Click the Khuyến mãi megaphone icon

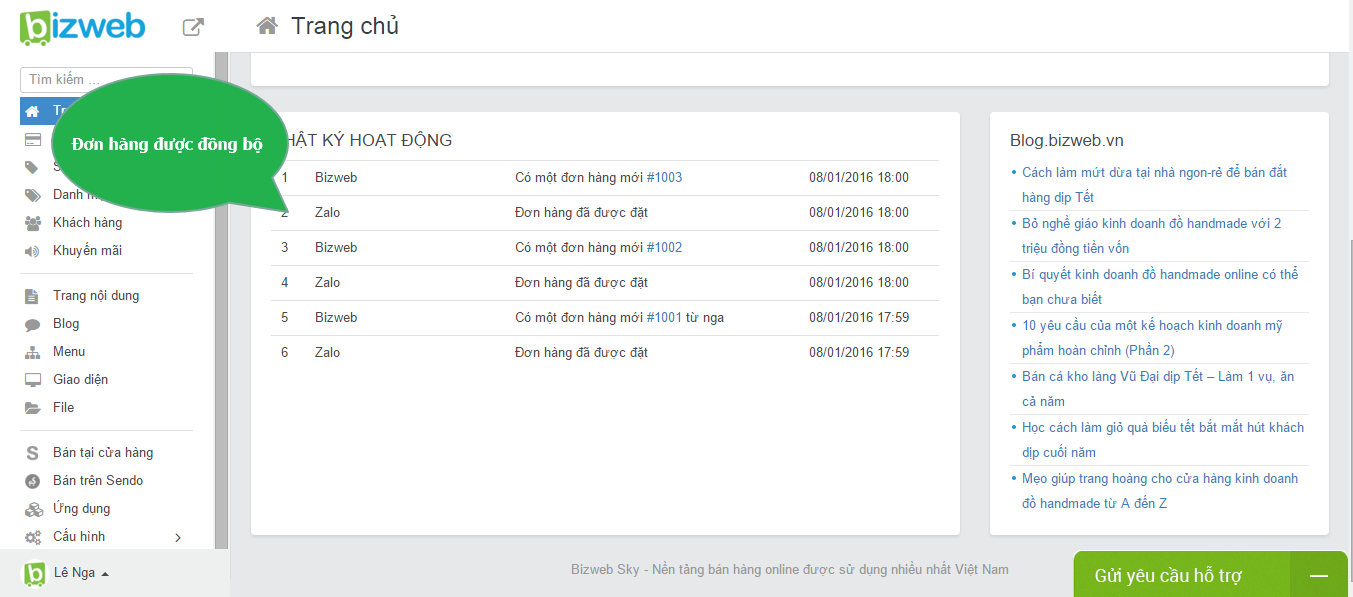[x=33, y=251]
